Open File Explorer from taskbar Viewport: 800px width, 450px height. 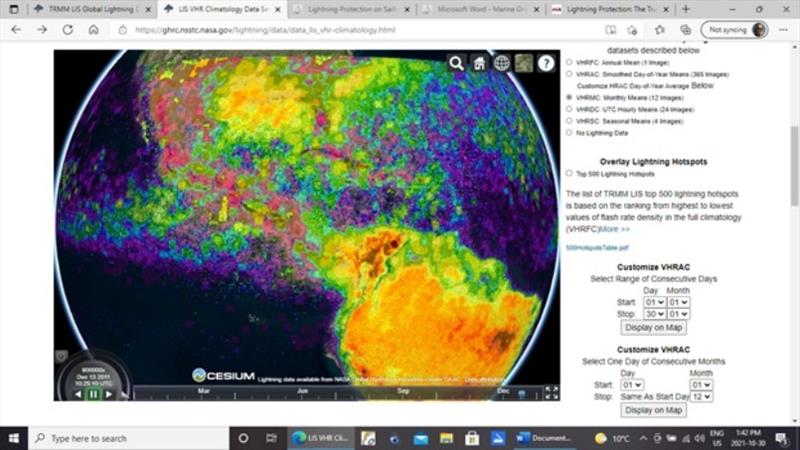[x=446, y=438]
